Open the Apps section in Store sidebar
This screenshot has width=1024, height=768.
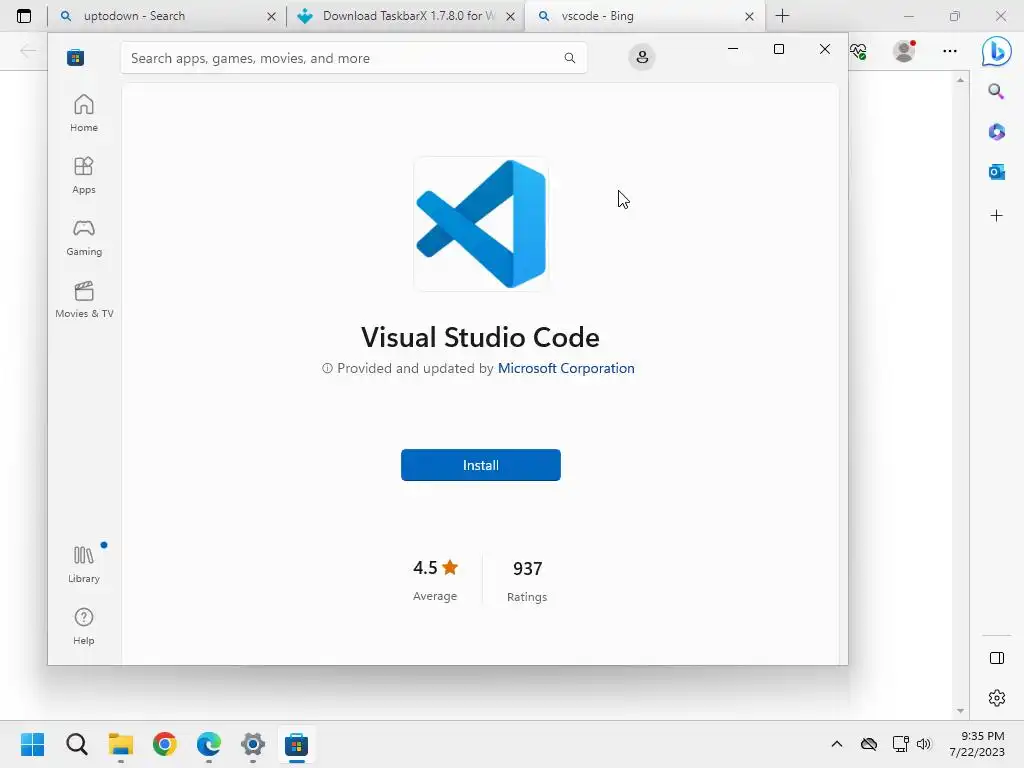click(84, 175)
